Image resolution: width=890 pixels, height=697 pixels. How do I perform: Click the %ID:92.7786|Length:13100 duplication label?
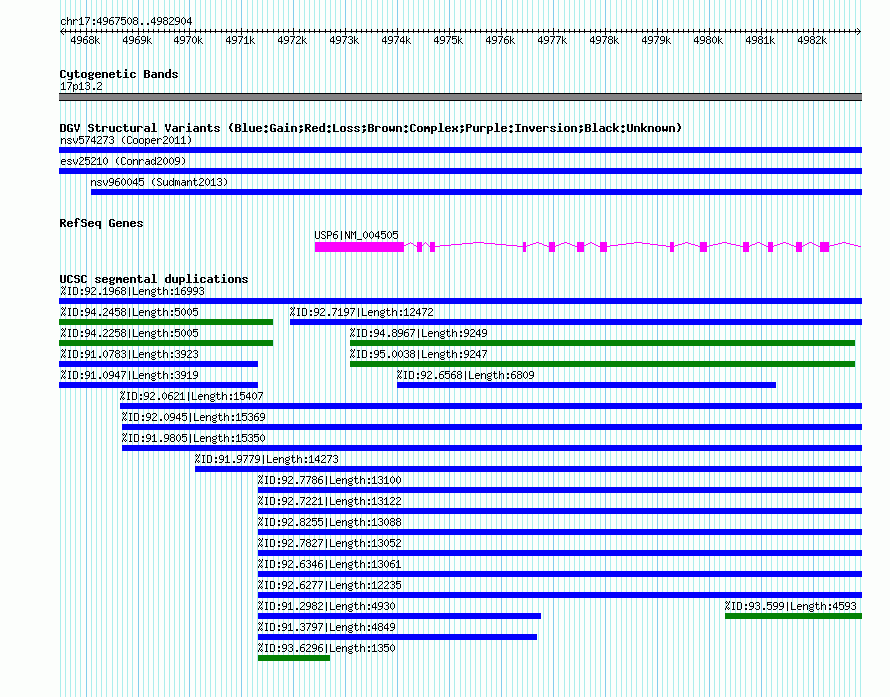tap(330, 480)
